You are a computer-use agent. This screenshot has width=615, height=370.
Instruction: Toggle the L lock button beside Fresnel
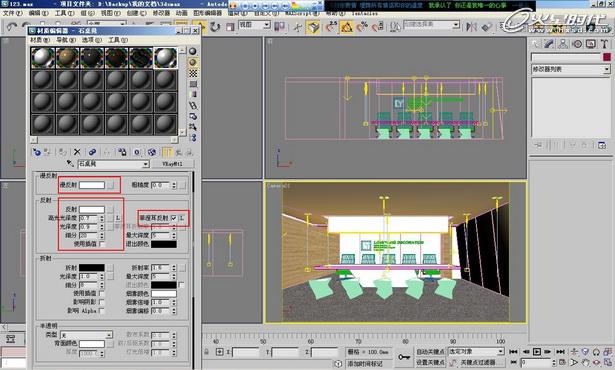coord(182,218)
